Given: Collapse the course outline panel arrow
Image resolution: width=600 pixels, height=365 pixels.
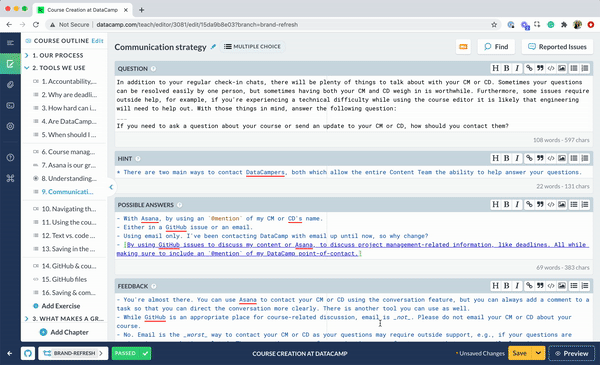Looking at the screenshot, I should (x=111, y=187).
